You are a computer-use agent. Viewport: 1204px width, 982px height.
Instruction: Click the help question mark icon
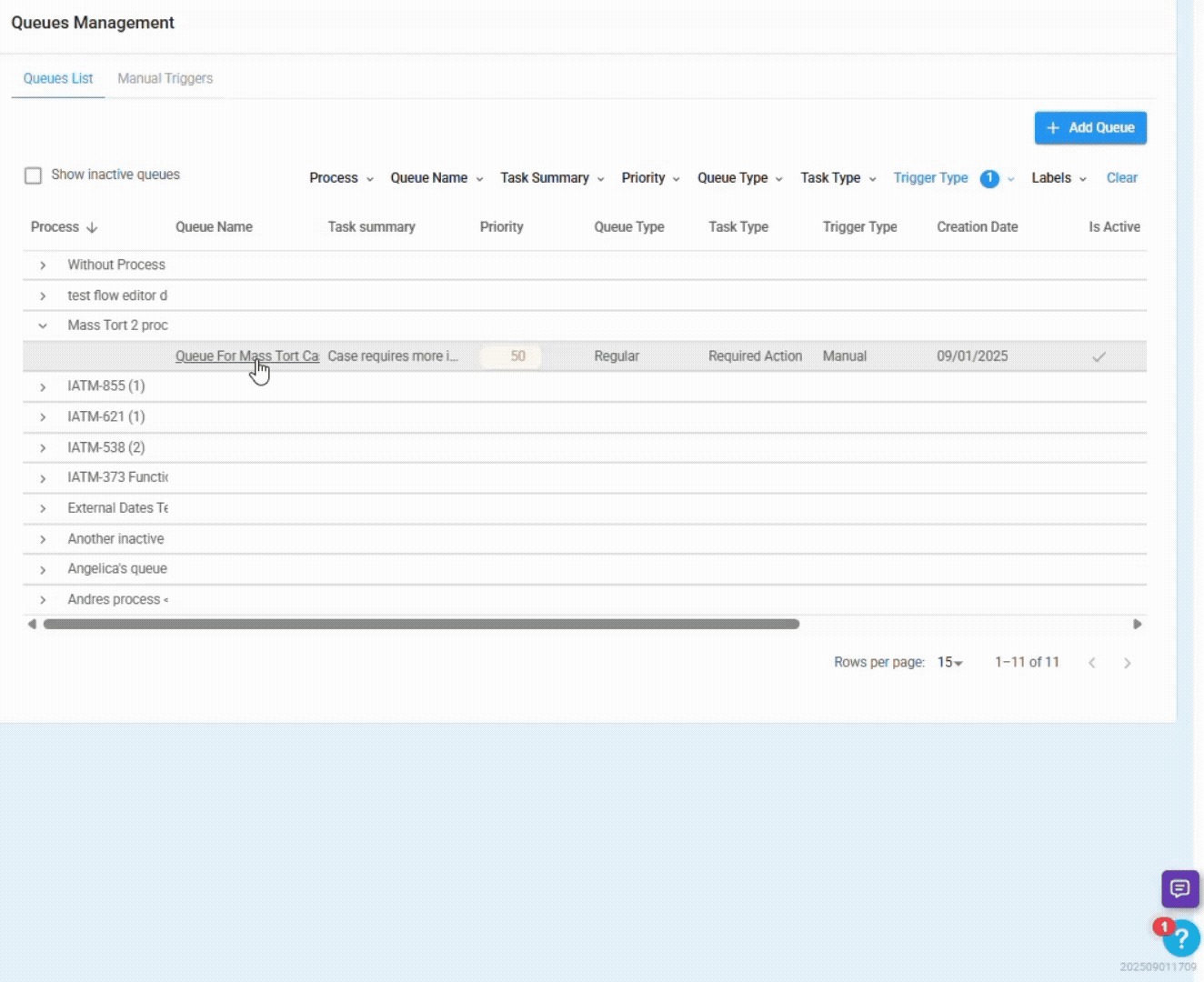point(1181,938)
